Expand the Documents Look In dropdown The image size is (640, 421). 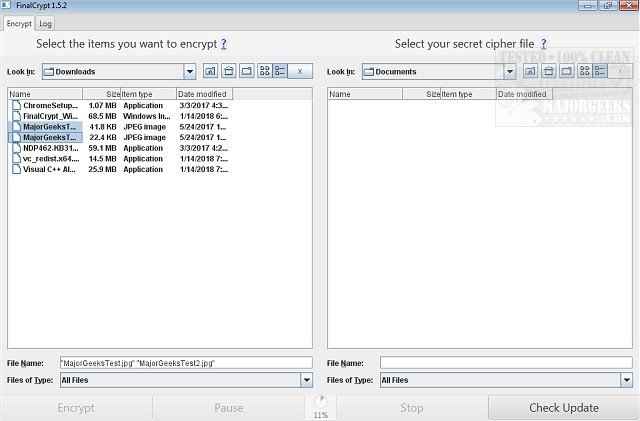tap(510, 72)
